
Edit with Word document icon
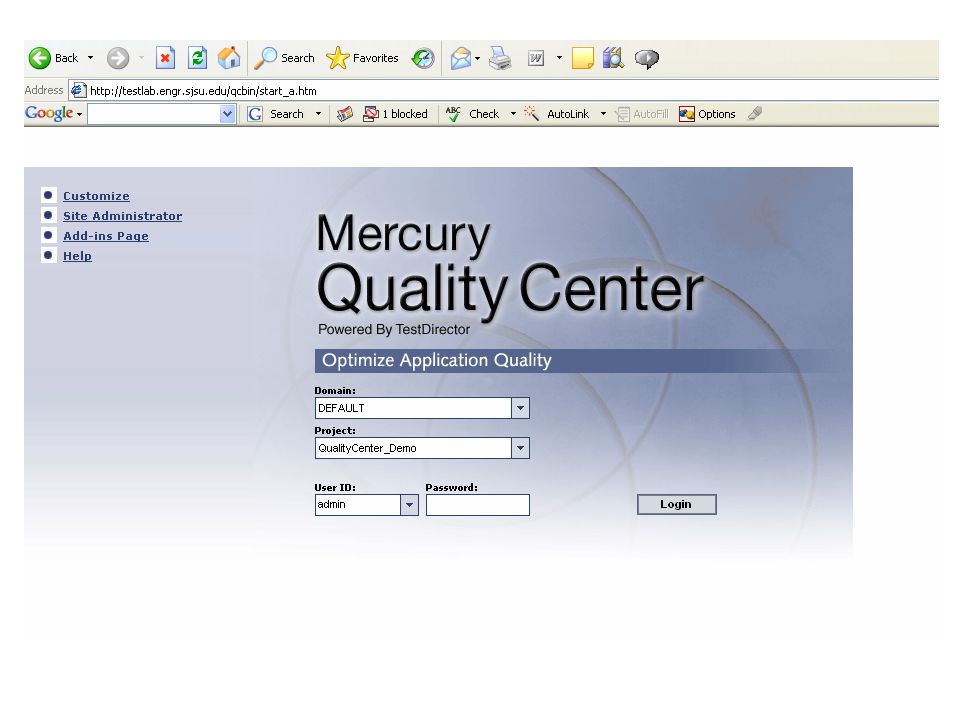pyautogui.click(x=536, y=59)
